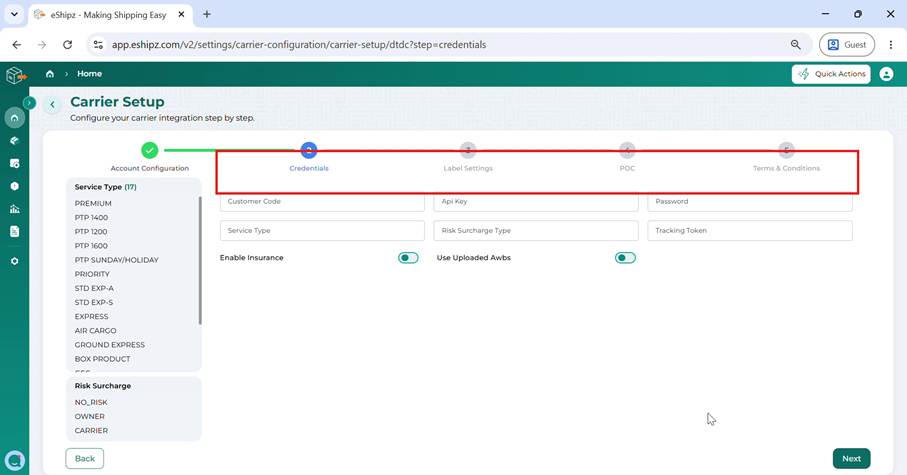Click OWNER under Risk Surcharge
Image resolution: width=907 pixels, height=475 pixels.
pos(90,417)
